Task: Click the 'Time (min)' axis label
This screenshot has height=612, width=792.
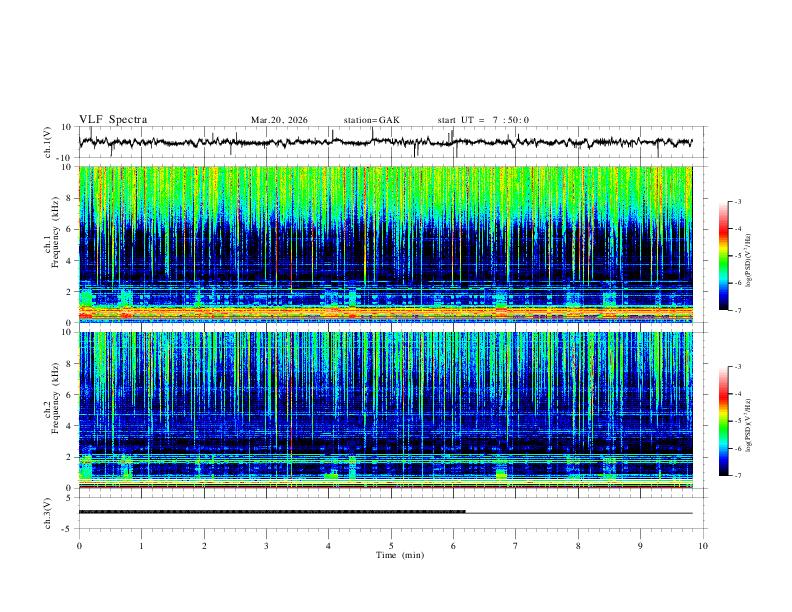Action: pyautogui.click(x=400, y=555)
